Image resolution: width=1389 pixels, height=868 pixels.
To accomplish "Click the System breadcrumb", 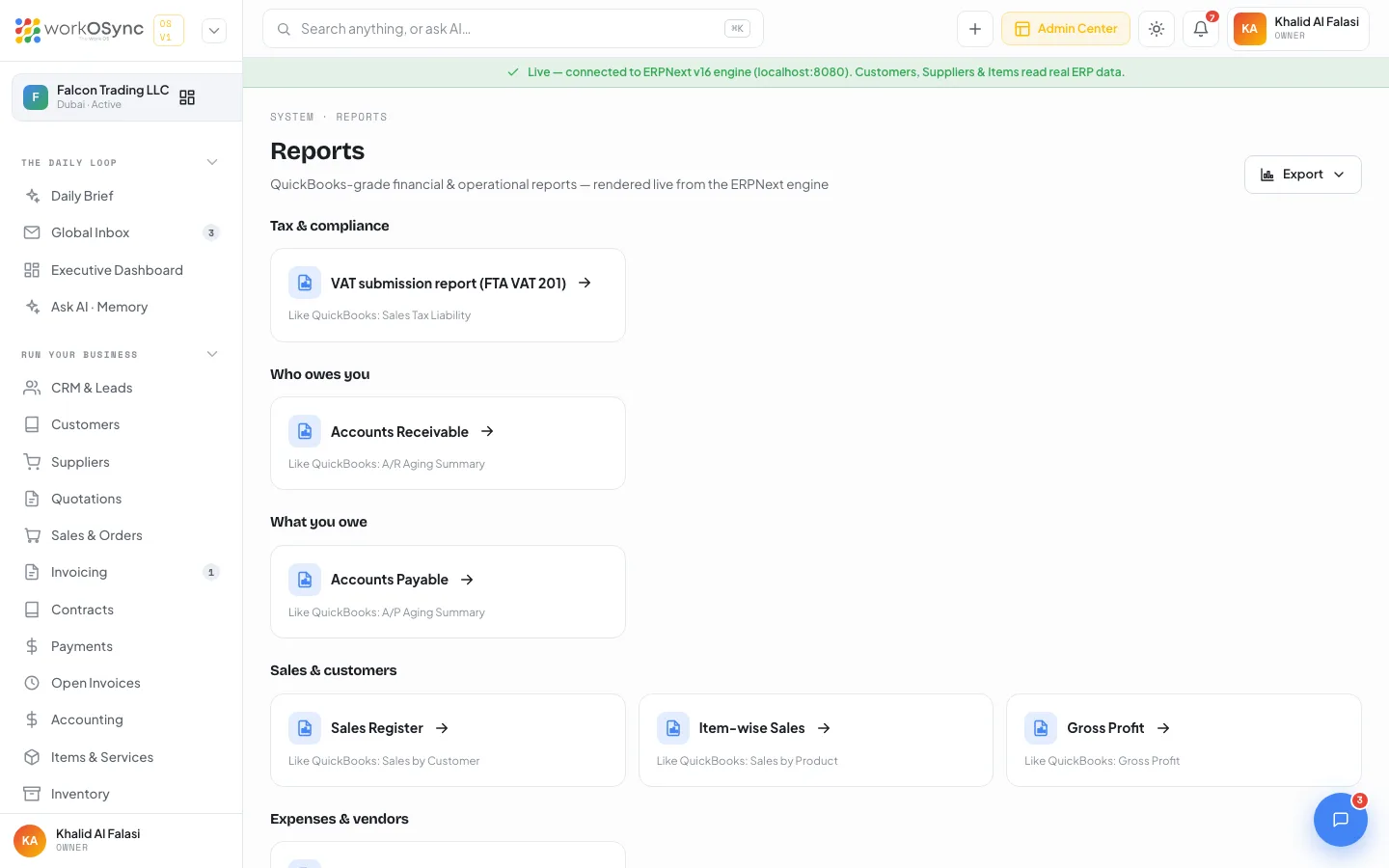I will (x=292, y=117).
